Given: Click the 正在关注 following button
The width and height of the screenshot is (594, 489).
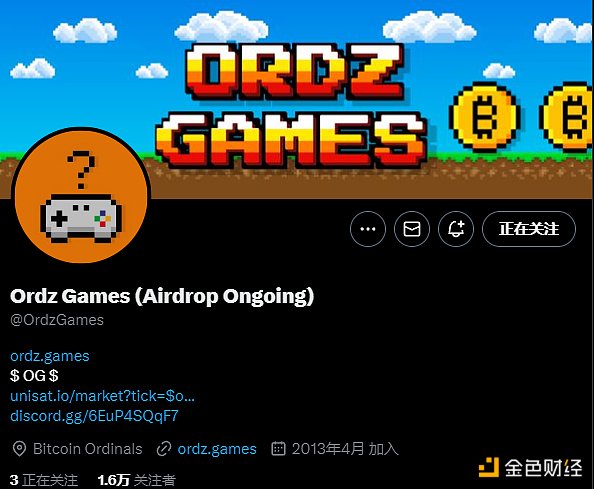Looking at the screenshot, I should [x=529, y=229].
